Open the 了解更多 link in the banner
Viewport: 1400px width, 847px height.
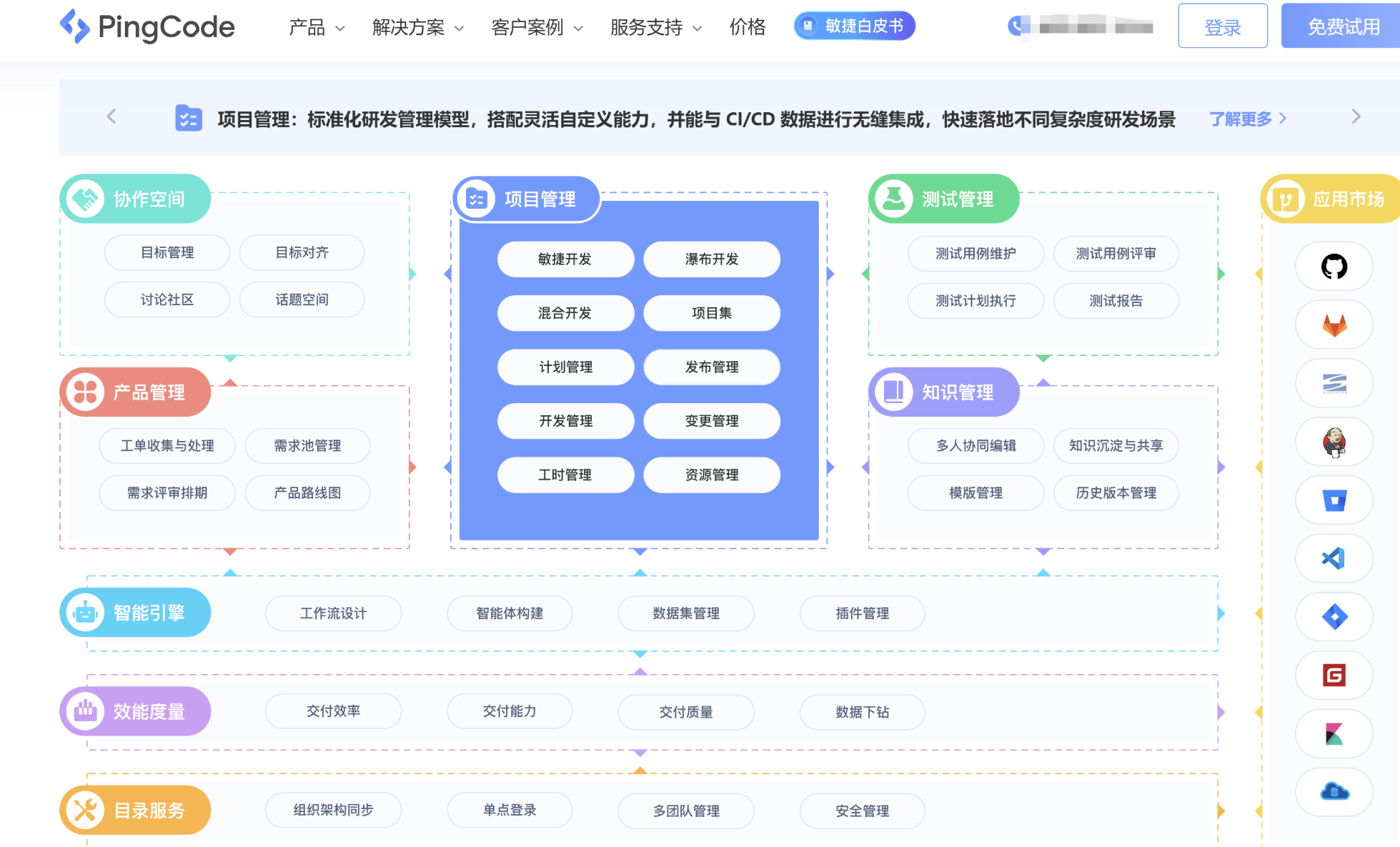pyautogui.click(x=1241, y=119)
